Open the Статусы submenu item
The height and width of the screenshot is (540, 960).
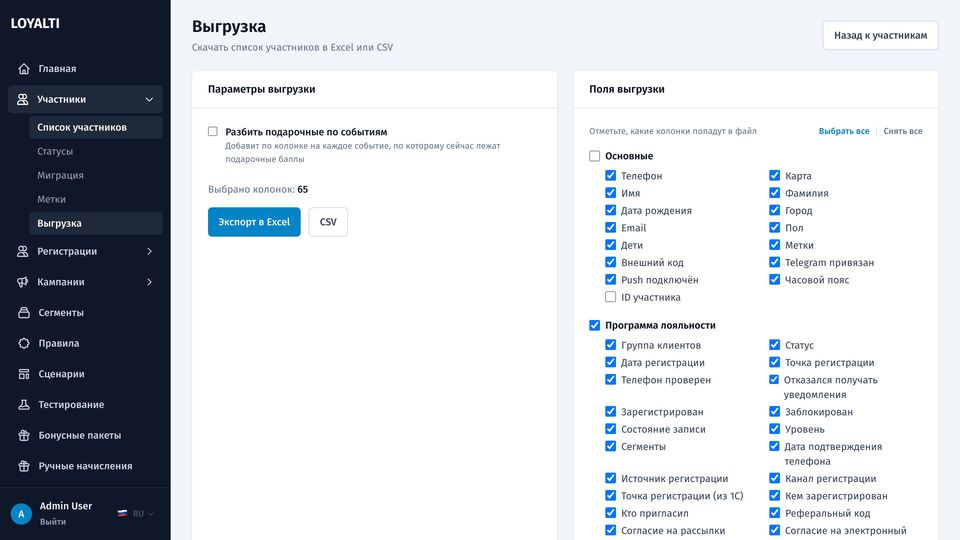point(96,151)
